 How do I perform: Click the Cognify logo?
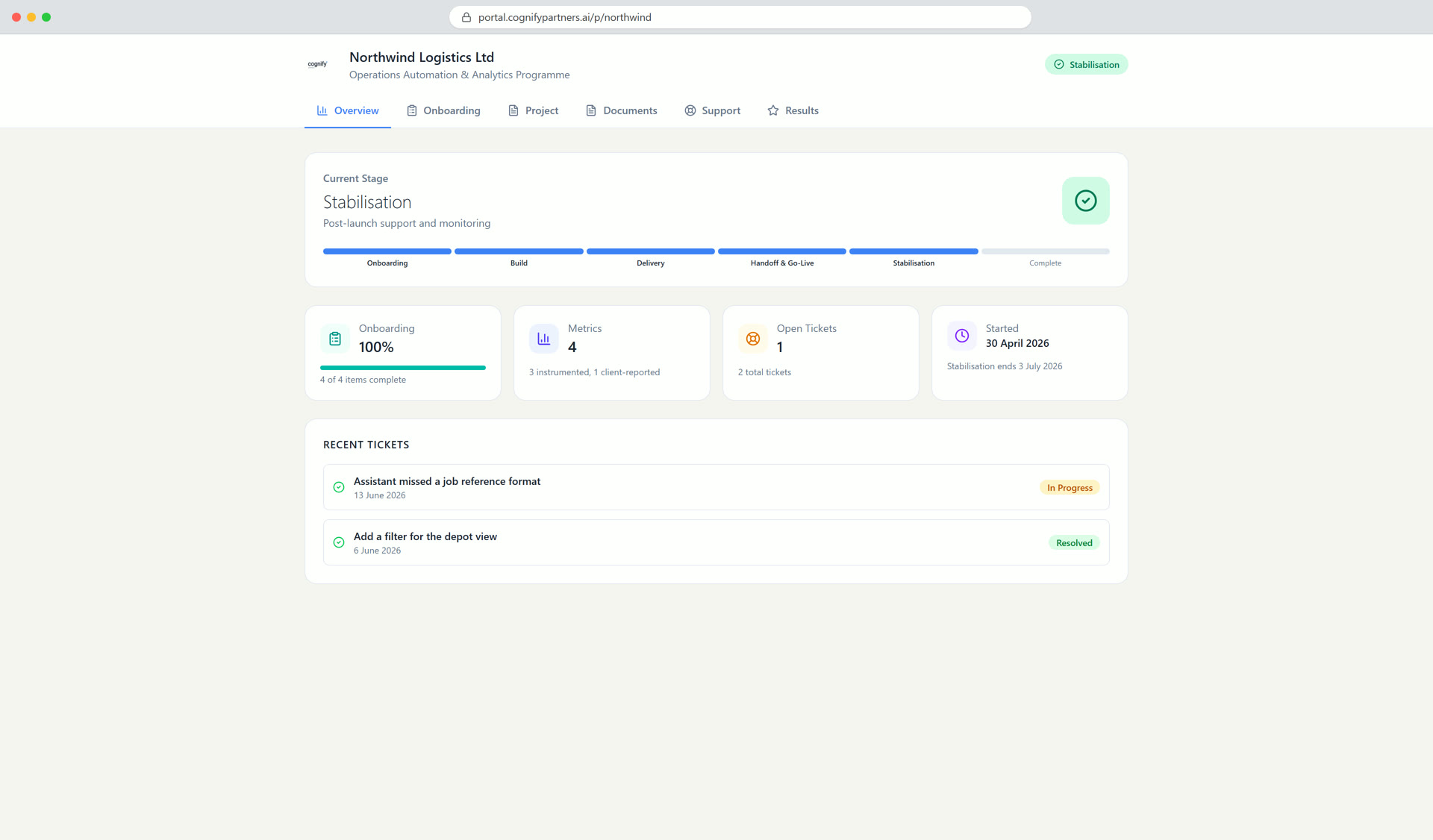(x=317, y=64)
